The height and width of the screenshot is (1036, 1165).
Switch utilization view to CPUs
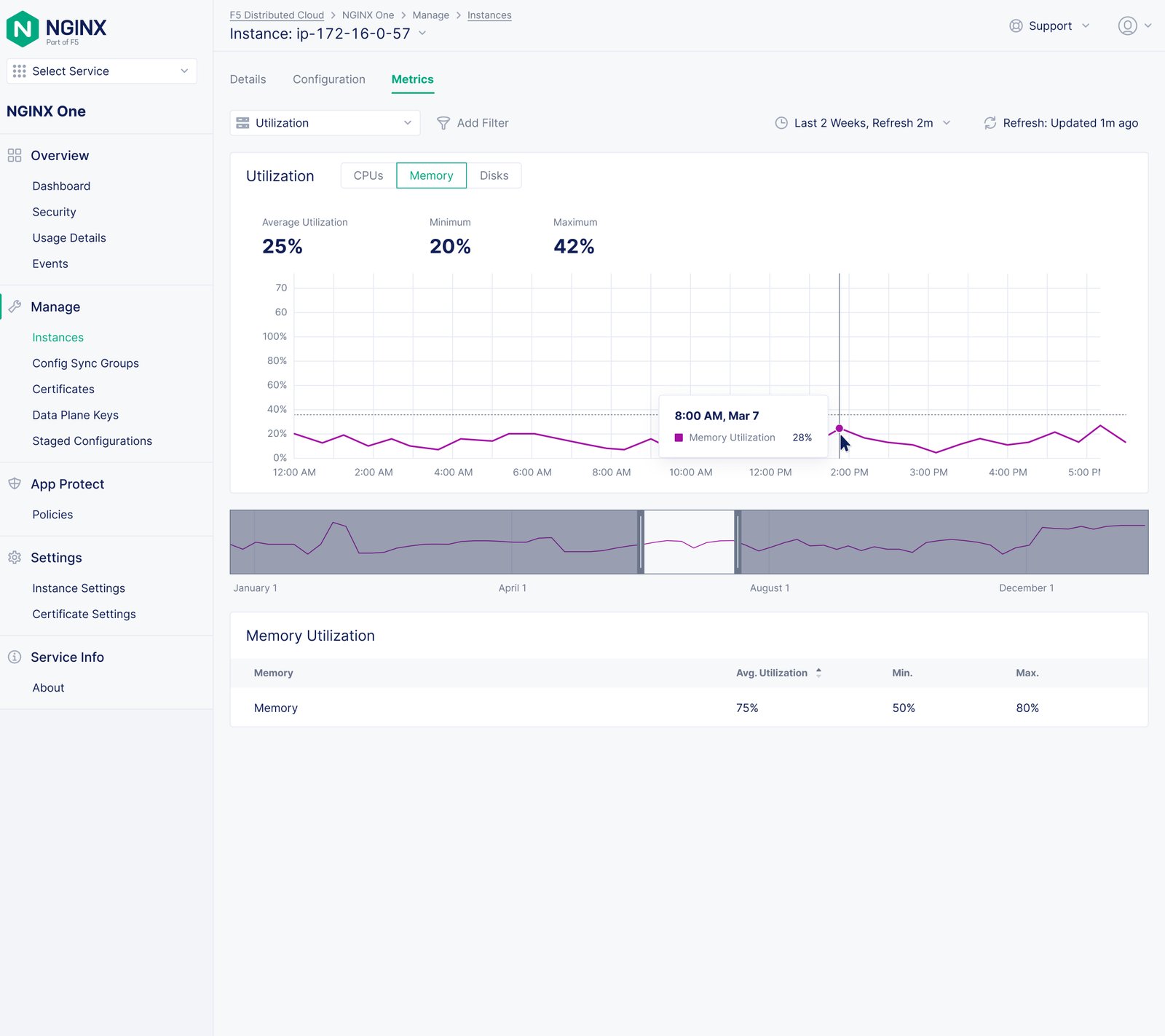point(368,175)
